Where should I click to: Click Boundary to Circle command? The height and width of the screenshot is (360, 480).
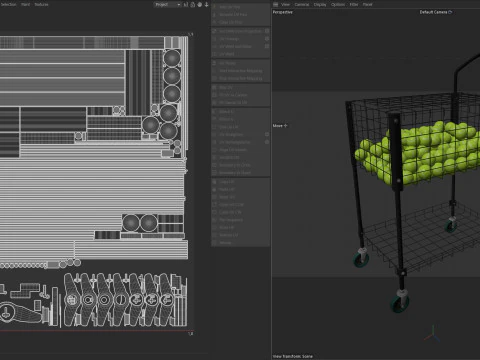pos(241,165)
